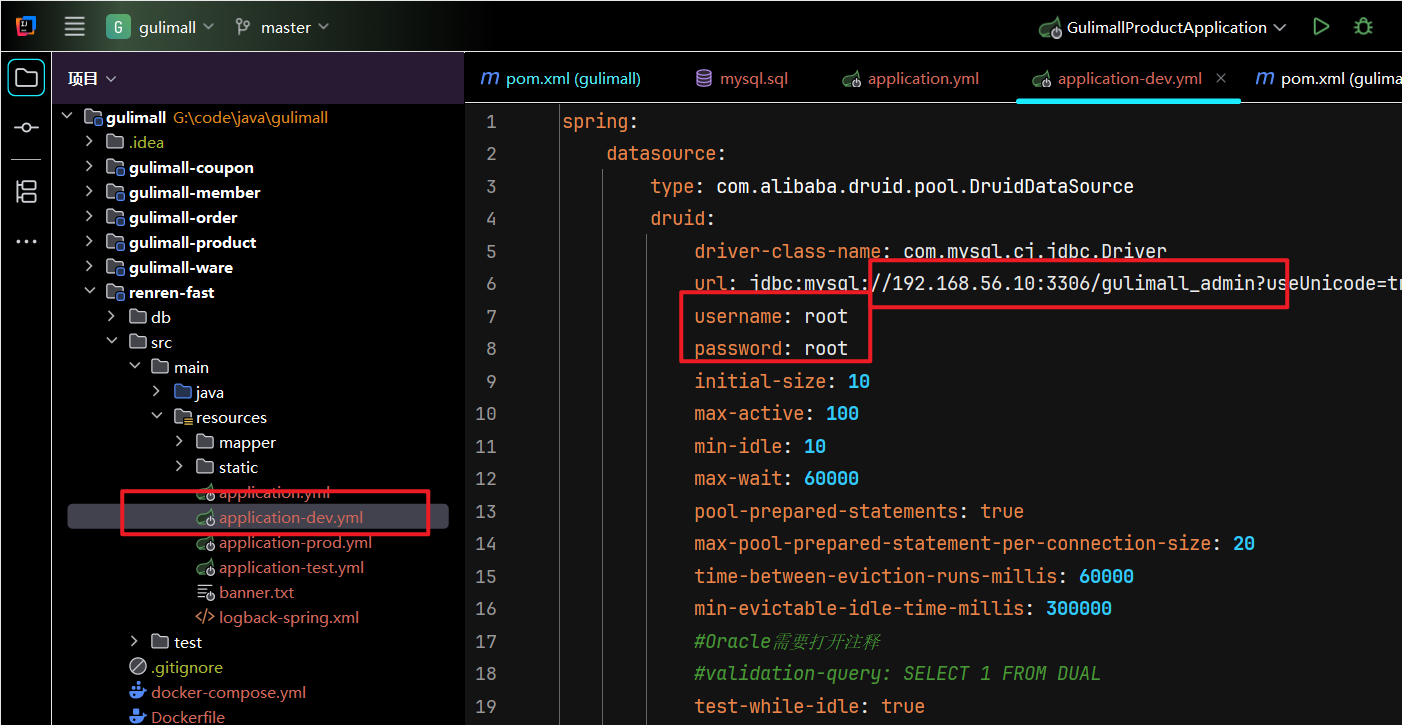Image resolution: width=1402 pixels, height=725 pixels.
Task: Click the validation-query comment on line 18
Action: click(898, 673)
